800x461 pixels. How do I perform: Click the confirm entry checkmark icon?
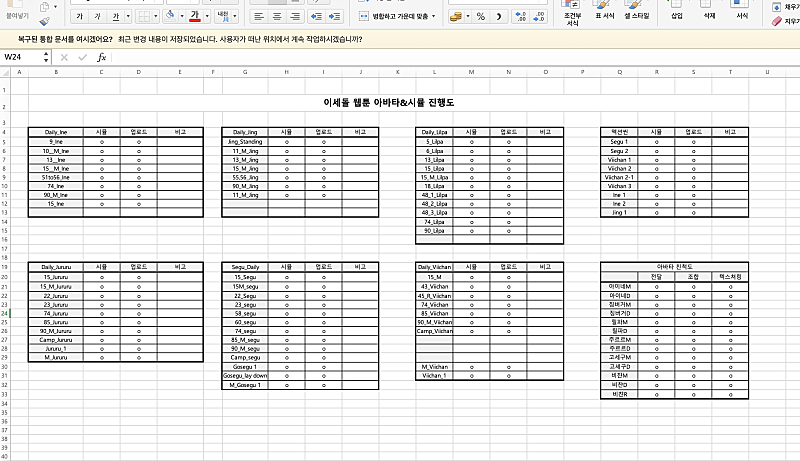83,57
